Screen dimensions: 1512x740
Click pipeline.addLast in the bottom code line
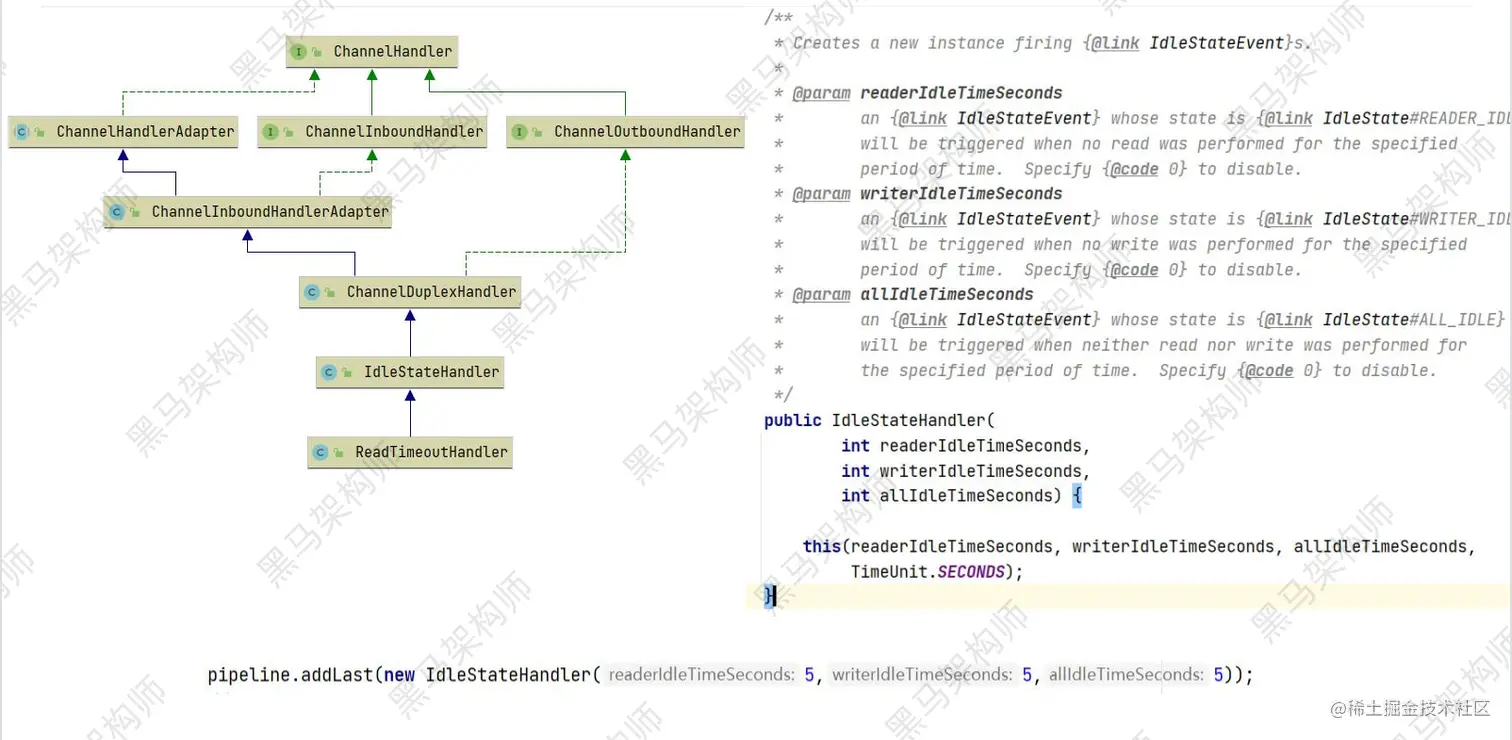(x=290, y=675)
